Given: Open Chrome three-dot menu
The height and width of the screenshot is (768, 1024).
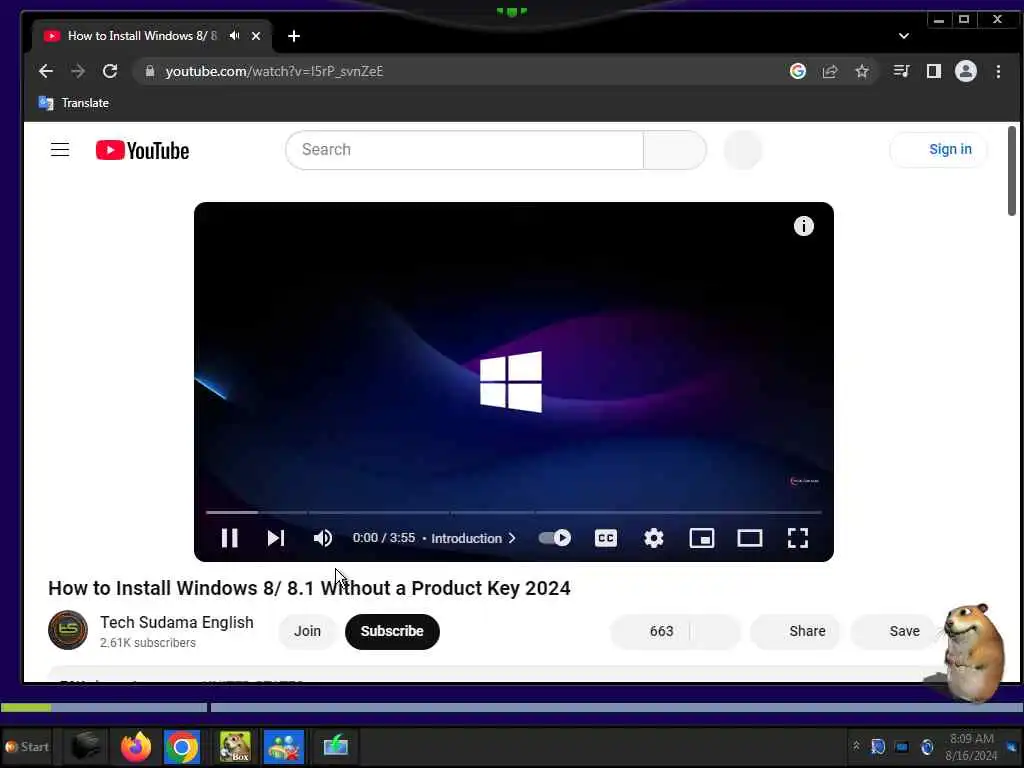Looking at the screenshot, I should [998, 71].
